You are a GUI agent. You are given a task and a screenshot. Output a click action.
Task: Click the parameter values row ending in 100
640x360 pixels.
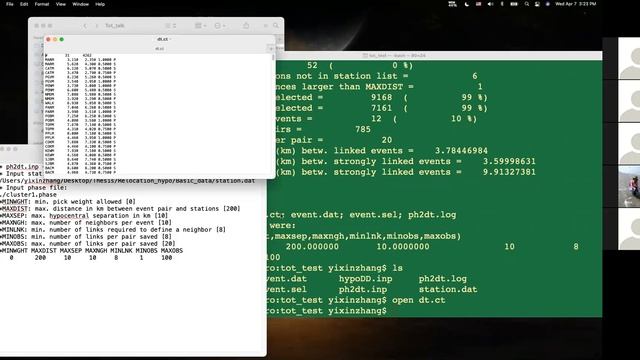click(91, 258)
